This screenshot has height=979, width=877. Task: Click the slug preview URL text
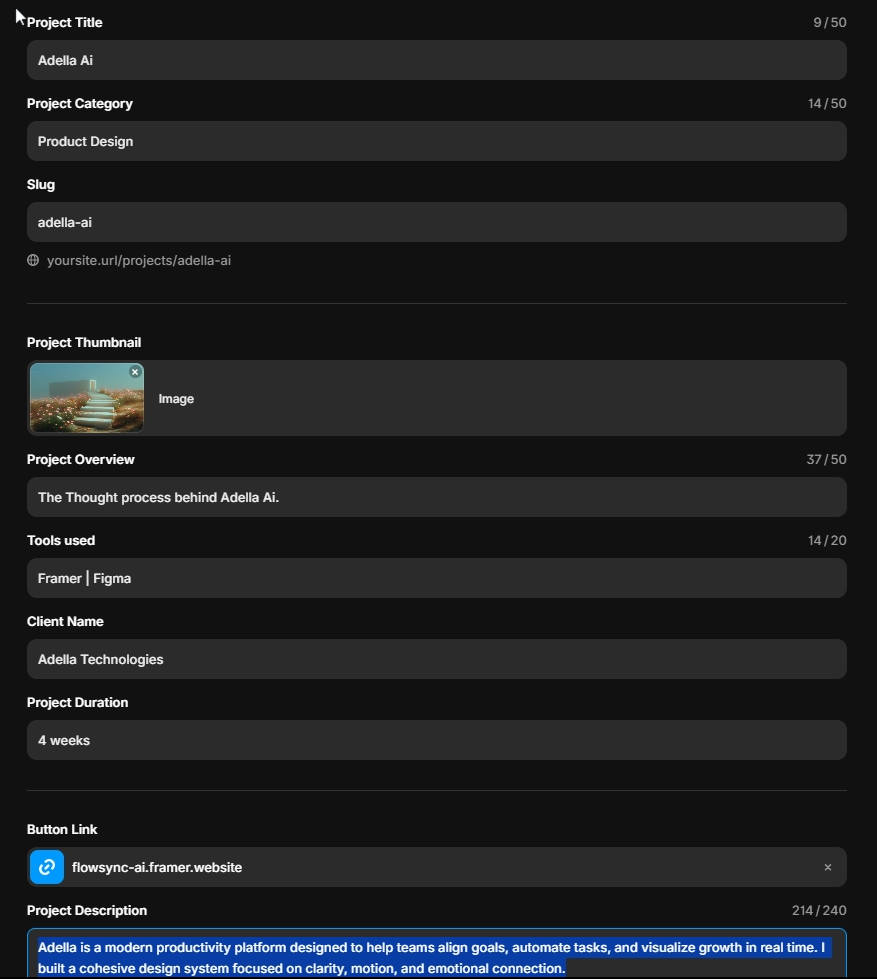(x=139, y=261)
